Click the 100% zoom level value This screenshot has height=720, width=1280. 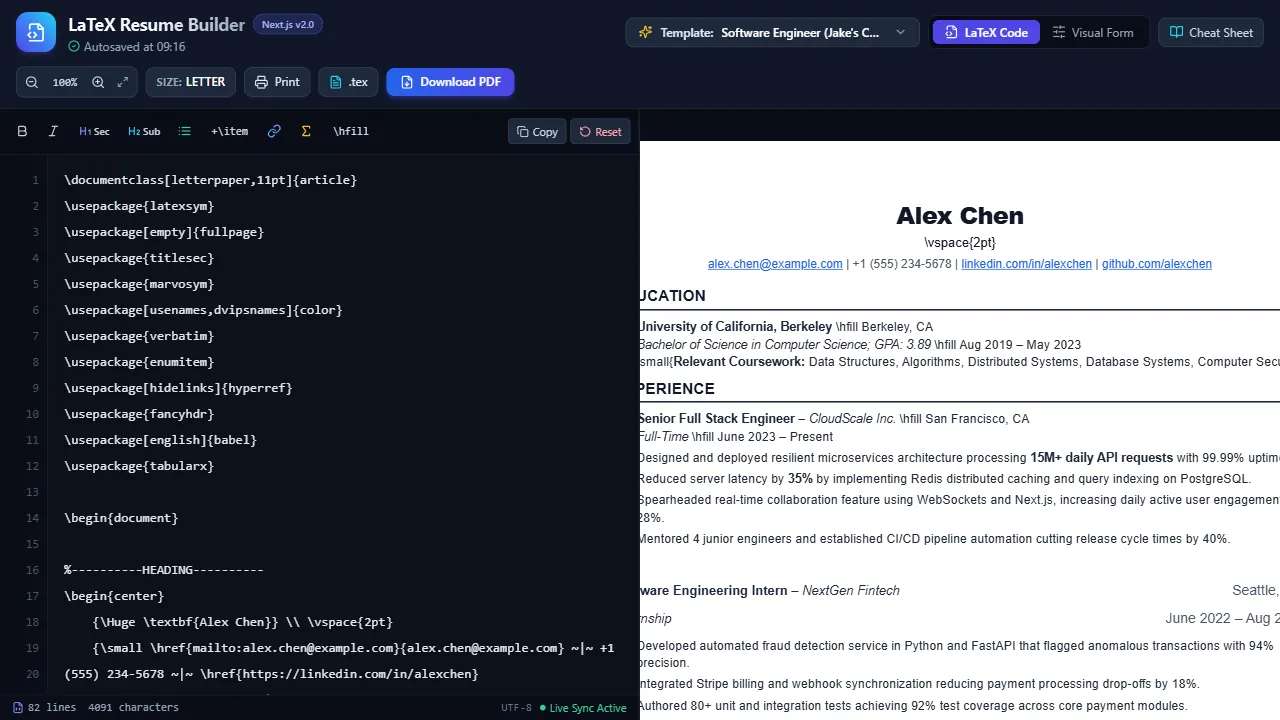pos(65,82)
